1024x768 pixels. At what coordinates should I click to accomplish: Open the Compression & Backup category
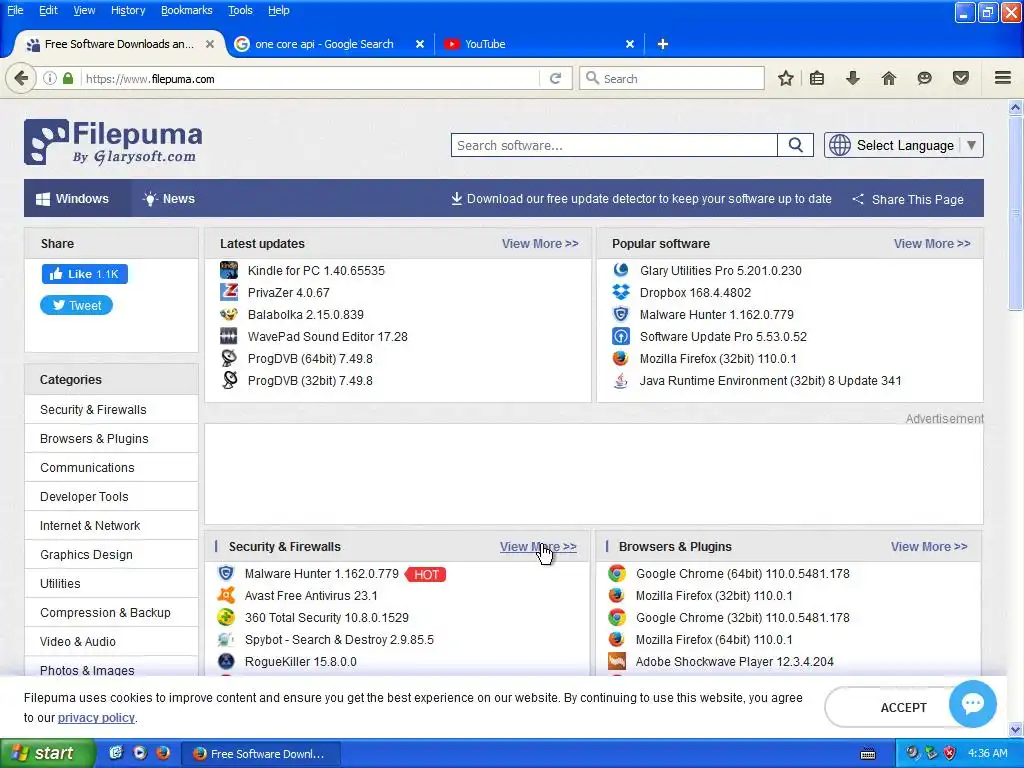pyautogui.click(x=111, y=613)
